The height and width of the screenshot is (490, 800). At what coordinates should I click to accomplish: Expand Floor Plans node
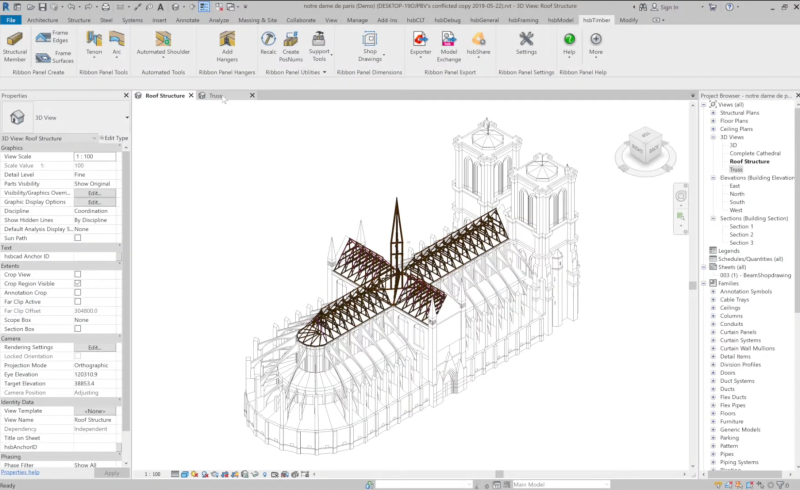(713, 121)
